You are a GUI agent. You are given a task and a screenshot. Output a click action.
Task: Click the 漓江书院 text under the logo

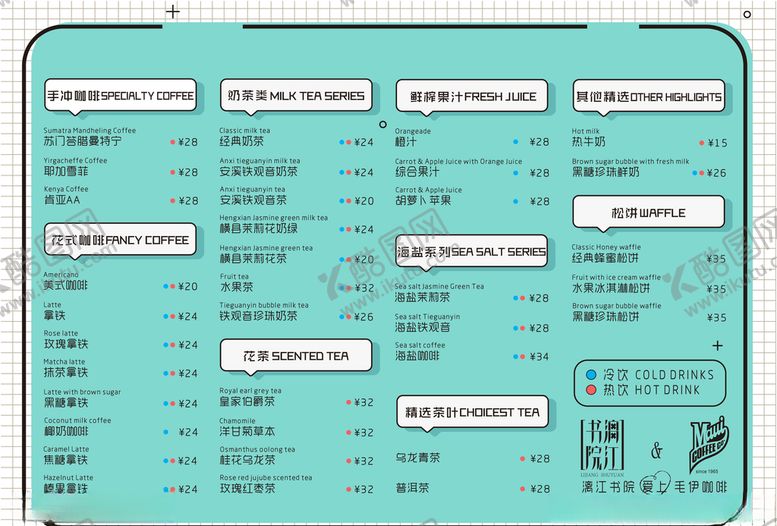(x=608, y=487)
